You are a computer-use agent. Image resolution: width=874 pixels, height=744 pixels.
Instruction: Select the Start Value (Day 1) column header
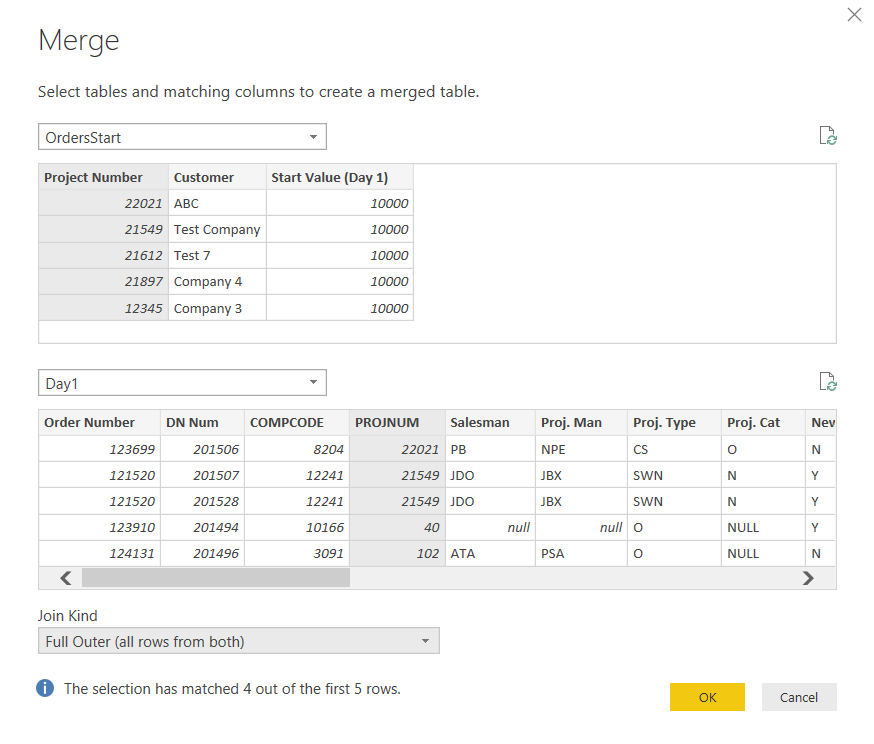340,177
